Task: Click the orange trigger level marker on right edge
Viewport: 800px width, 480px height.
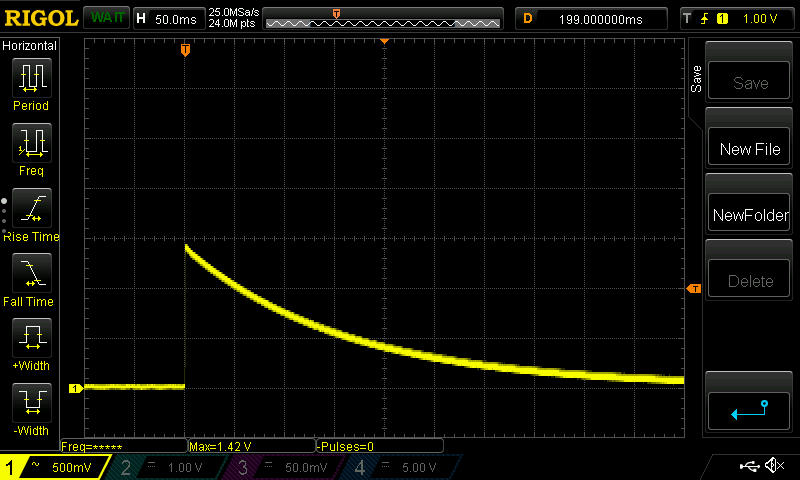Action: [x=693, y=289]
